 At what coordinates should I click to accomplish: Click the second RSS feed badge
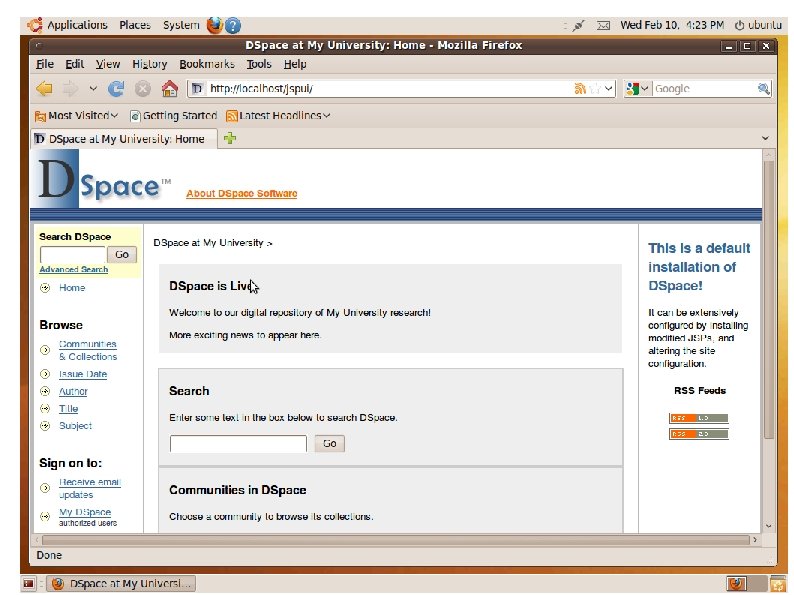coord(698,434)
